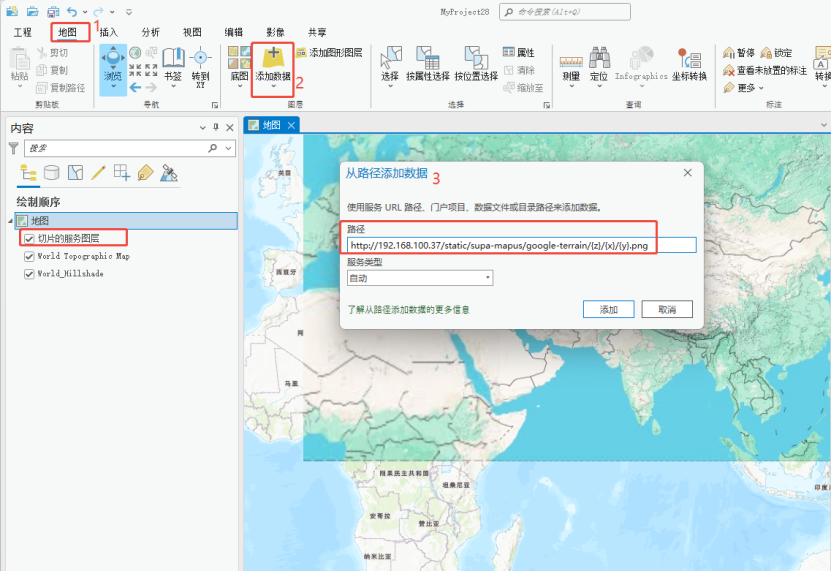
Task: Click the 路径 URL input field
Action: pyautogui.click(x=520, y=245)
